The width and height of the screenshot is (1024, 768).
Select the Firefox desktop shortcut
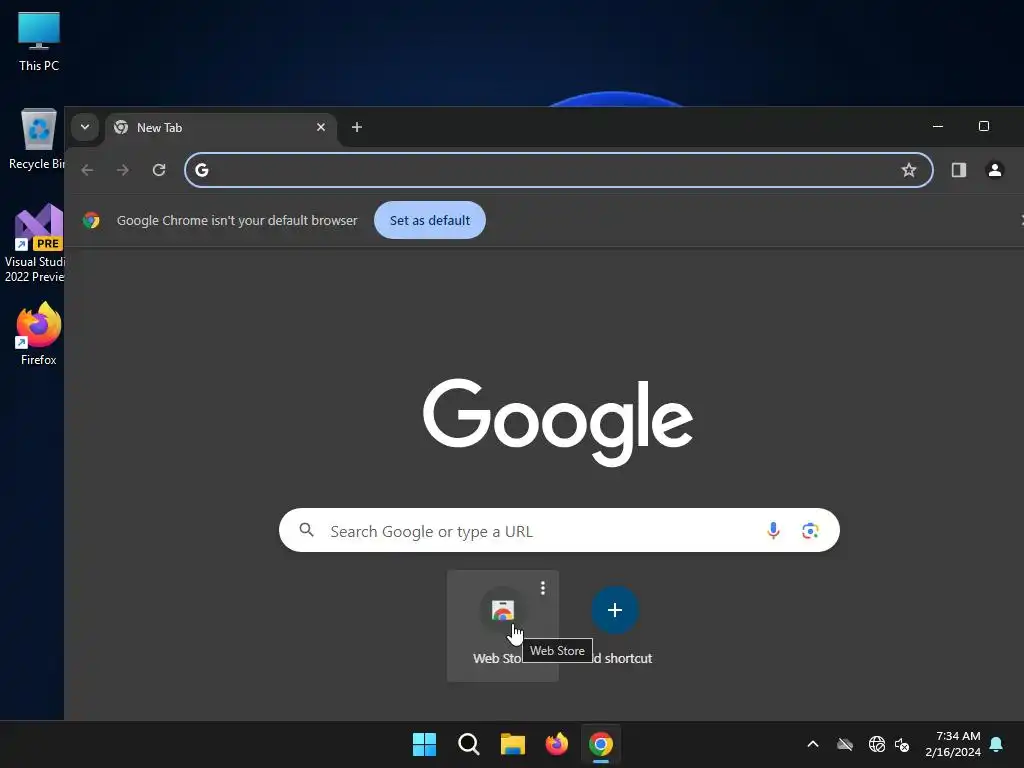39,334
